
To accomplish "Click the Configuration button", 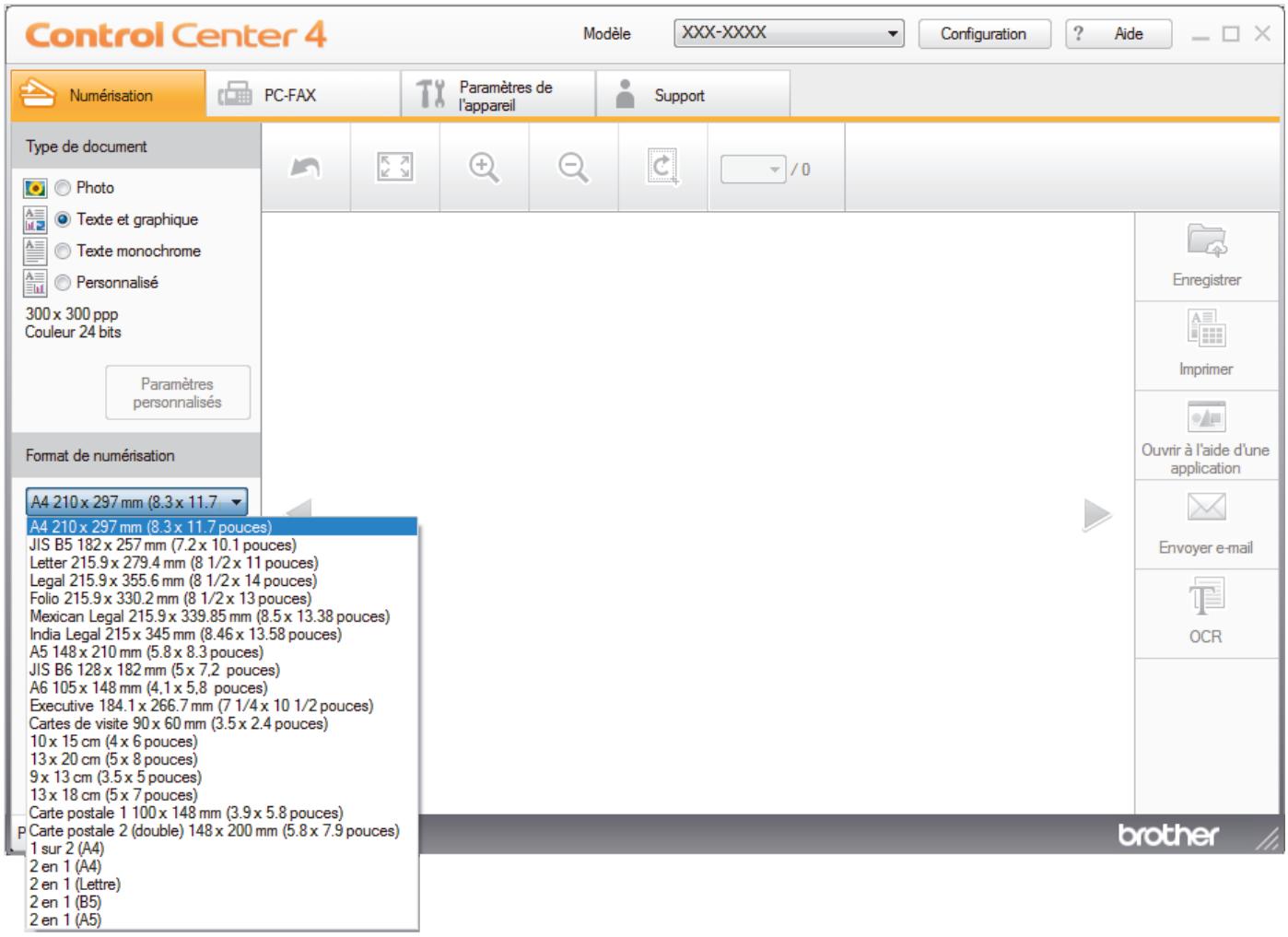I will [x=984, y=34].
